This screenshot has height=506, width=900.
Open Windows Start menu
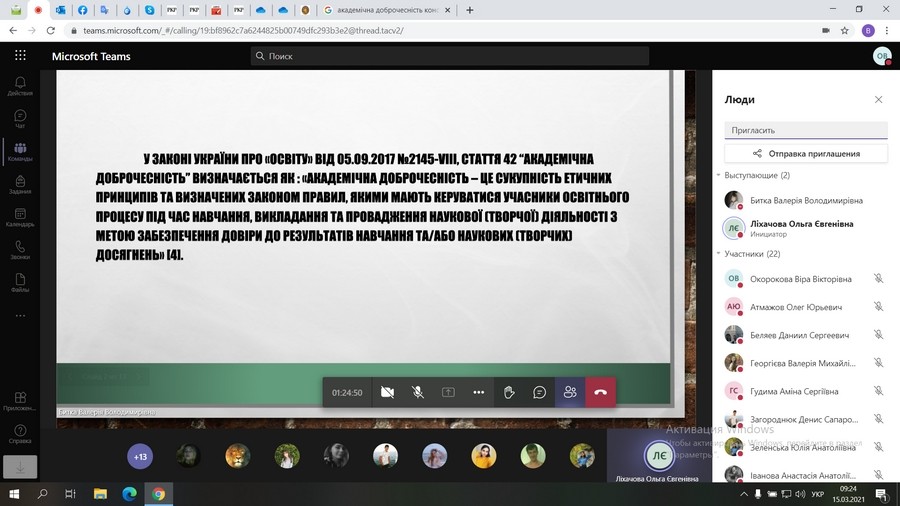pyautogui.click(x=14, y=494)
